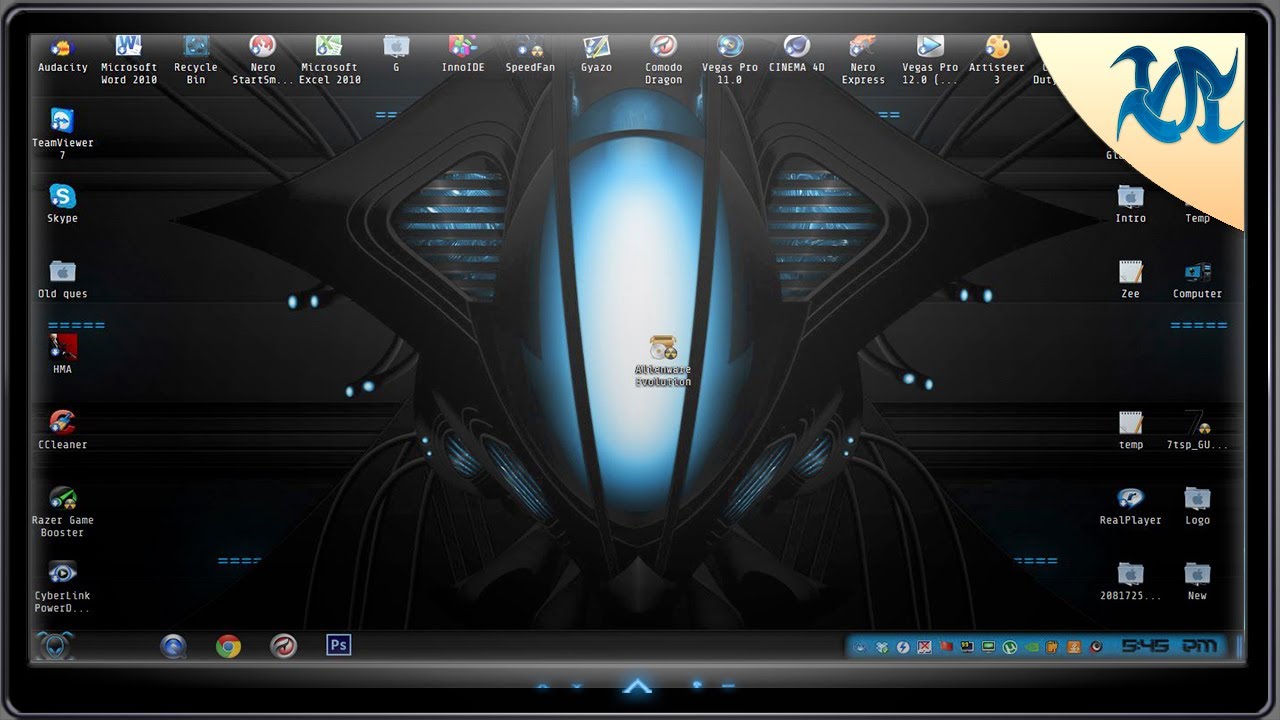The image size is (1280, 720).
Task: Open the lightning bolt tray icon
Action: (x=903, y=647)
